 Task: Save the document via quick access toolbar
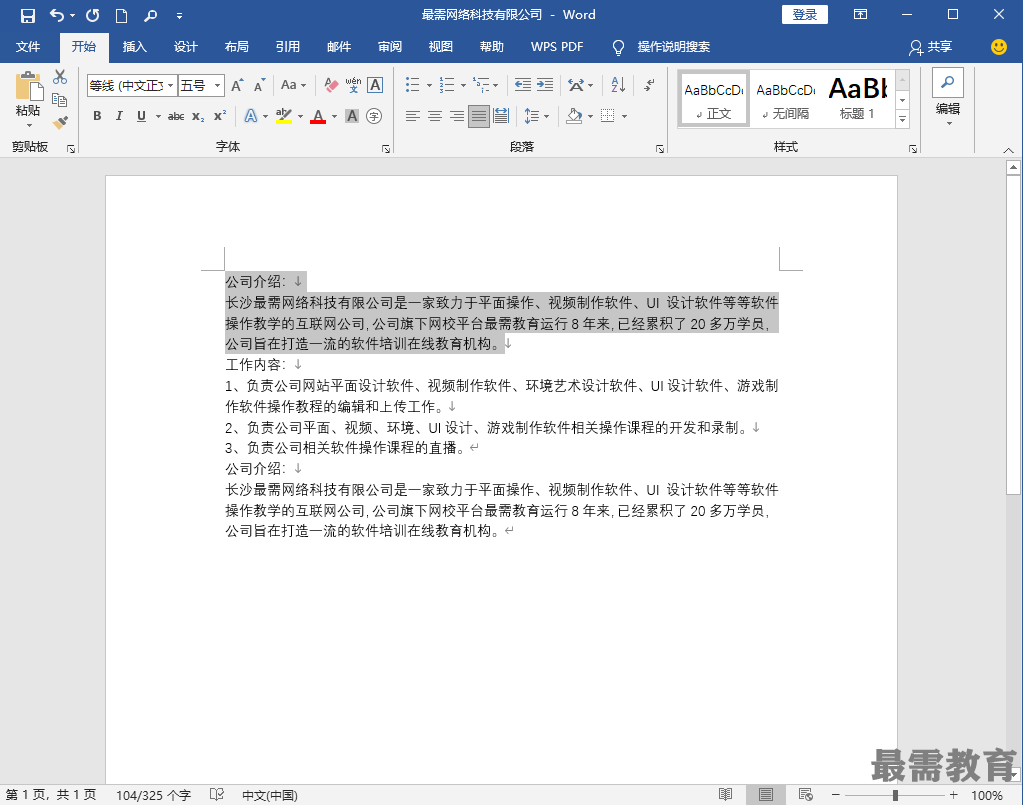[x=27, y=15]
